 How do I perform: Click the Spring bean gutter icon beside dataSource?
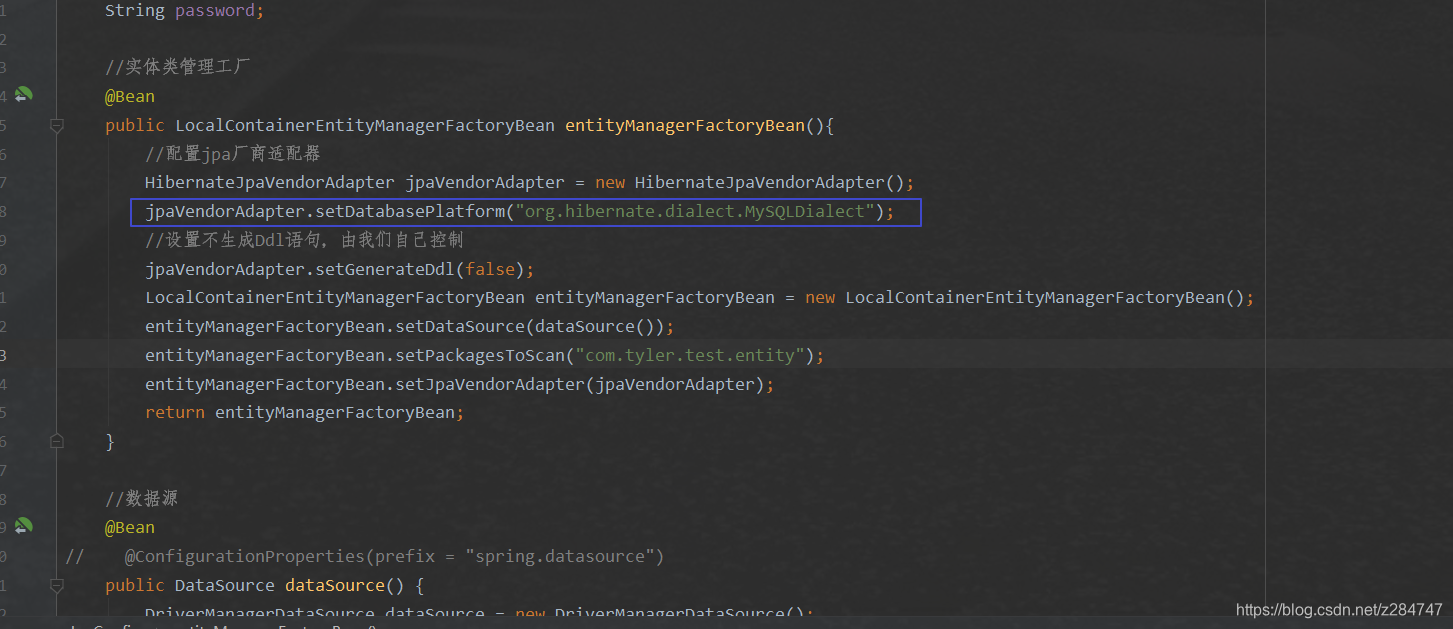24,526
